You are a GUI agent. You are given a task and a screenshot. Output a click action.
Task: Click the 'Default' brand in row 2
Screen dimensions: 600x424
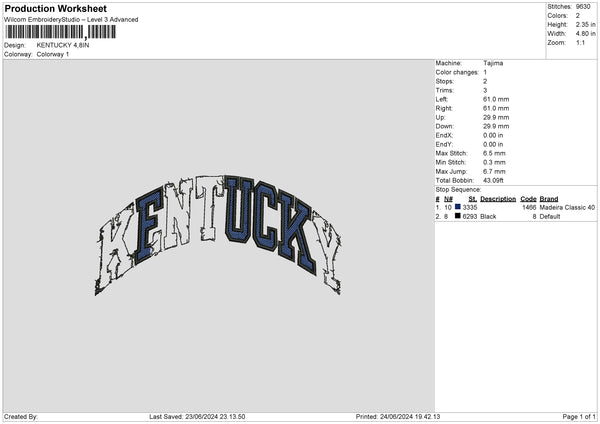pyautogui.click(x=550, y=217)
